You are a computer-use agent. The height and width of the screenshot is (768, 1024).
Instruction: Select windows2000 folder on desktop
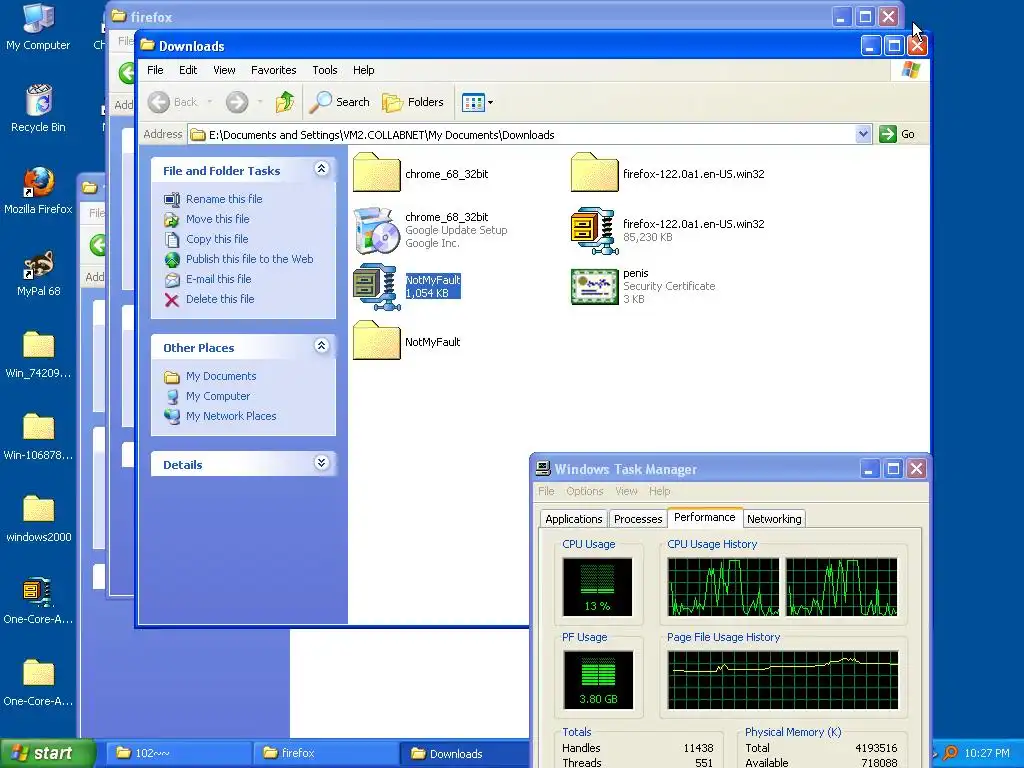[x=38, y=519]
